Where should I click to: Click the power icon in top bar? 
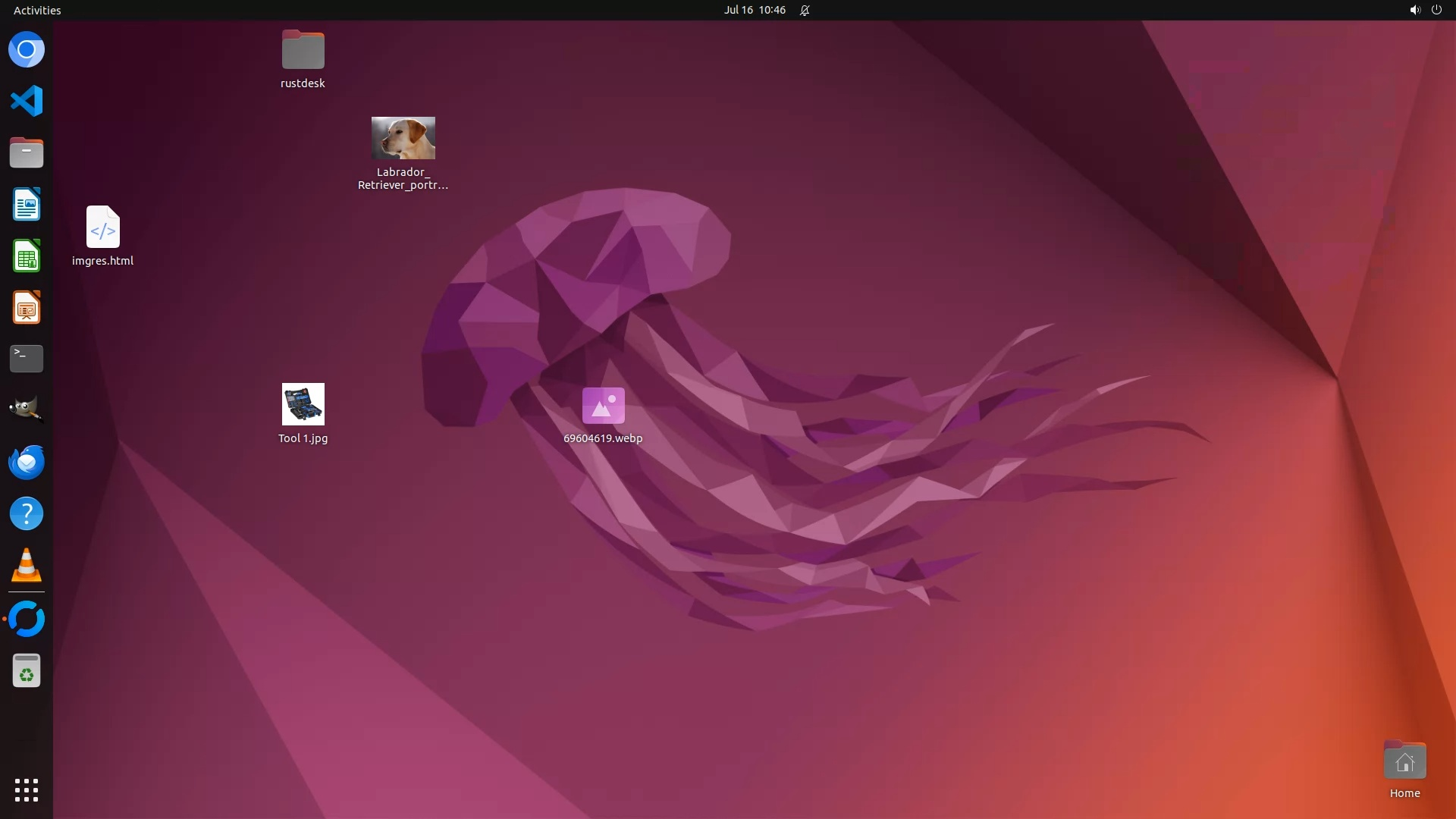[1436, 10]
